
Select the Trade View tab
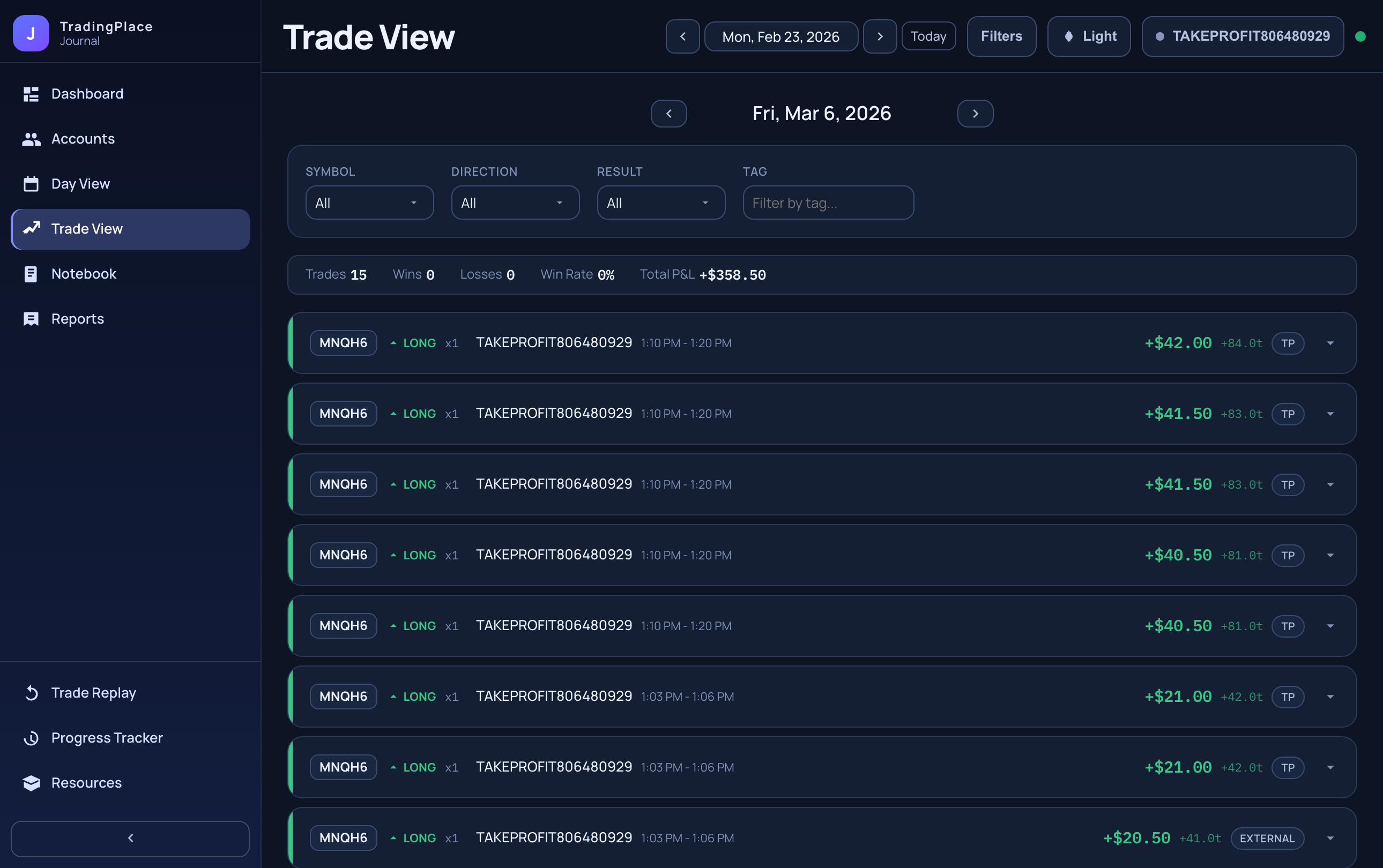[x=87, y=228]
